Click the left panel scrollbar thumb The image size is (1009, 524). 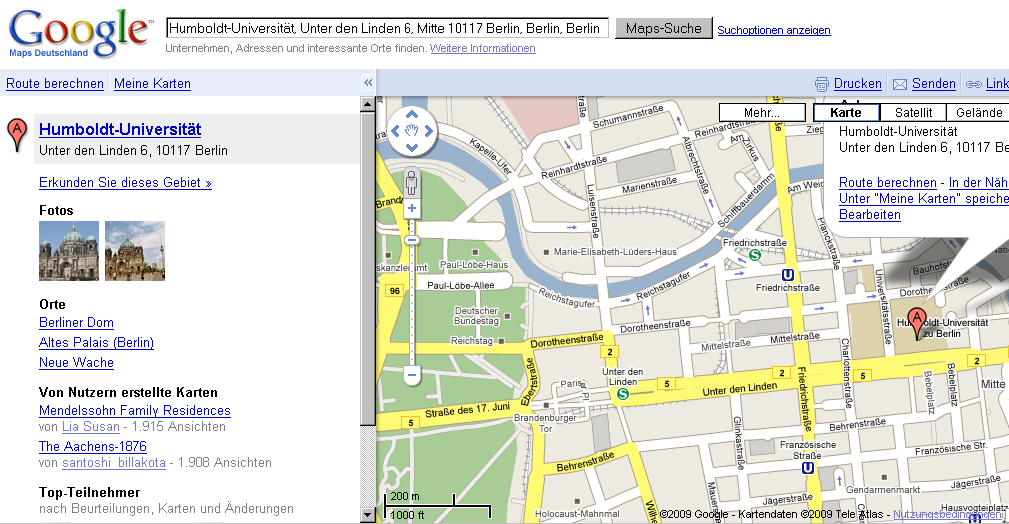[x=367, y=268]
